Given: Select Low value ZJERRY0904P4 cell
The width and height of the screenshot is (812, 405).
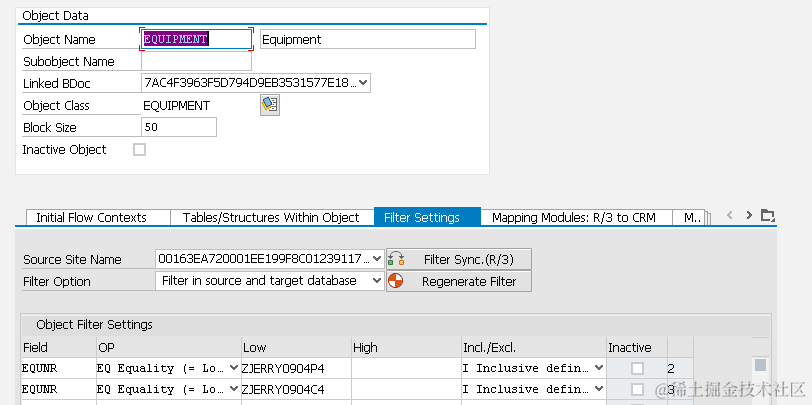Looking at the screenshot, I should pyautogui.click(x=296, y=368).
